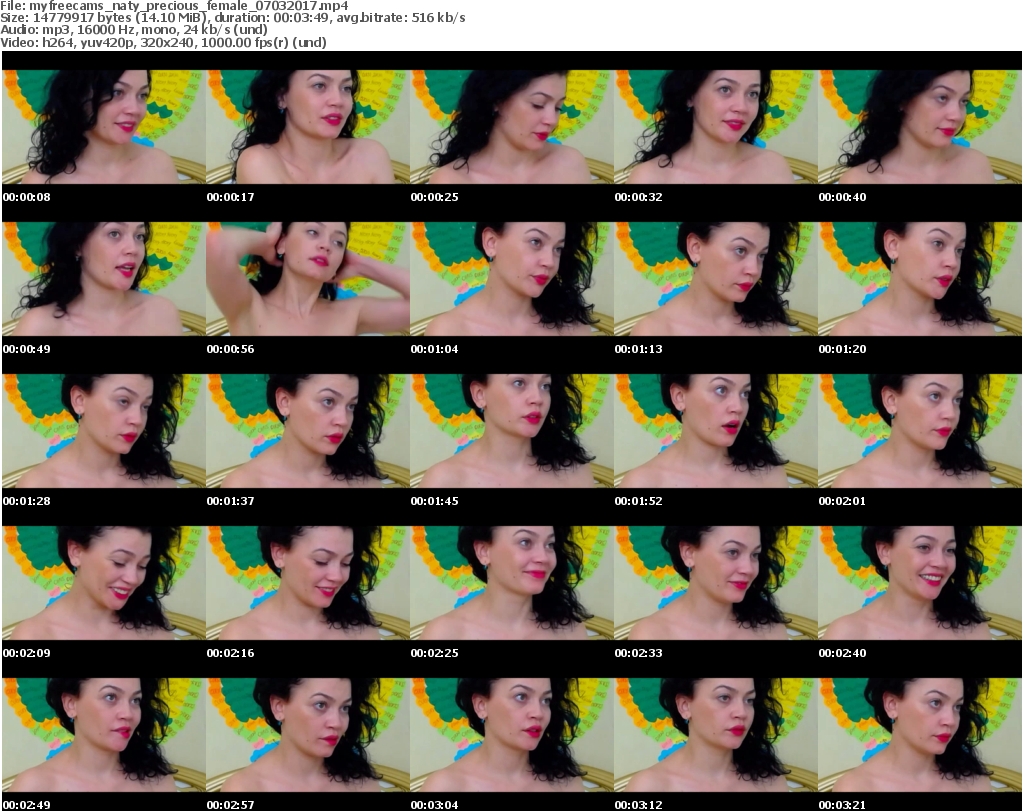Screen dimensions: 1024x811
Task: Click the thumbnail timestamped 00:00:08
Action: pos(104,127)
